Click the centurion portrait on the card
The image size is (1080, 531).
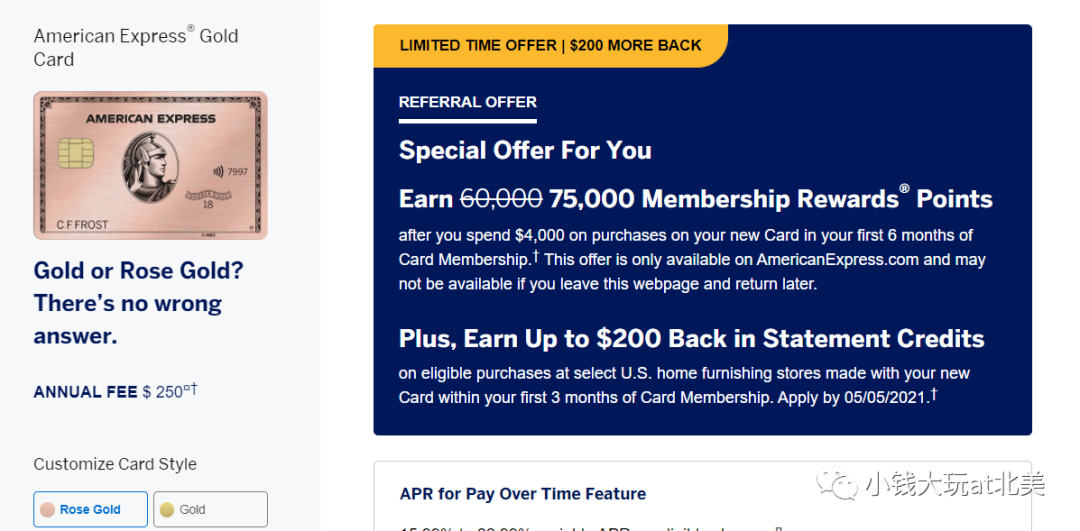(150, 167)
